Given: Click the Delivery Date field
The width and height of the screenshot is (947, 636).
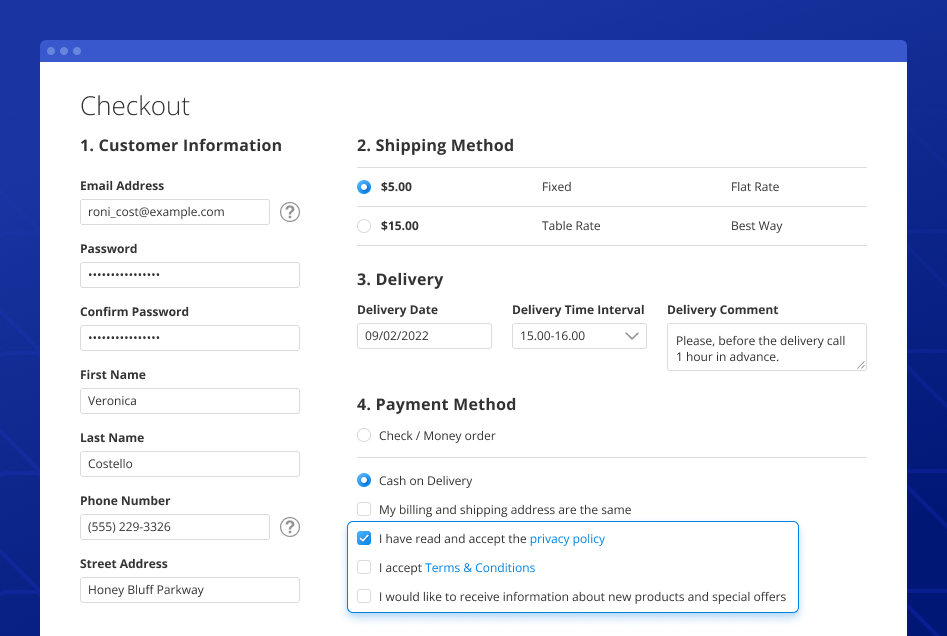Looking at the screenshot, I should click(424, 335).
